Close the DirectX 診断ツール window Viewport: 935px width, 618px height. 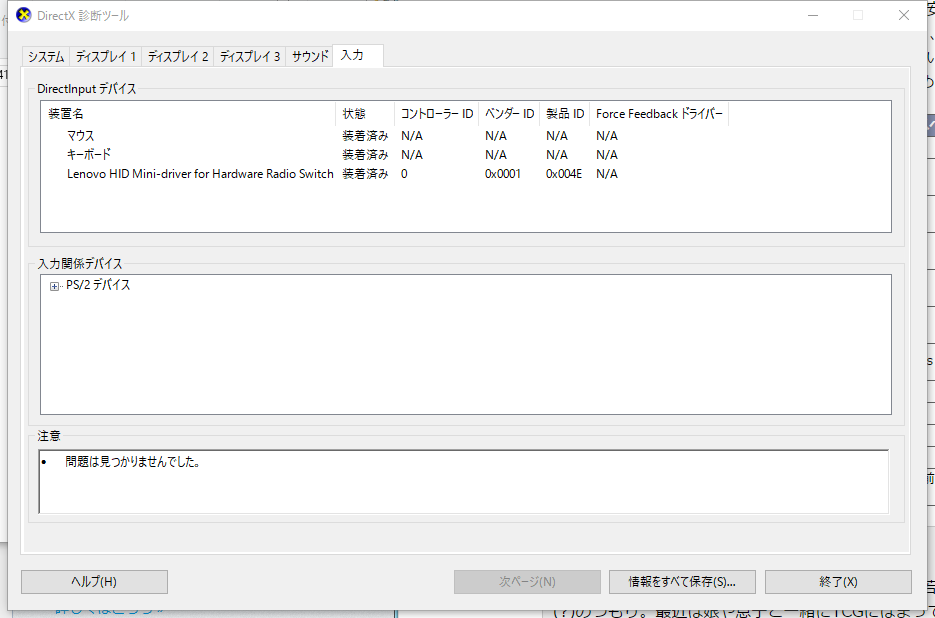(904, 16)
